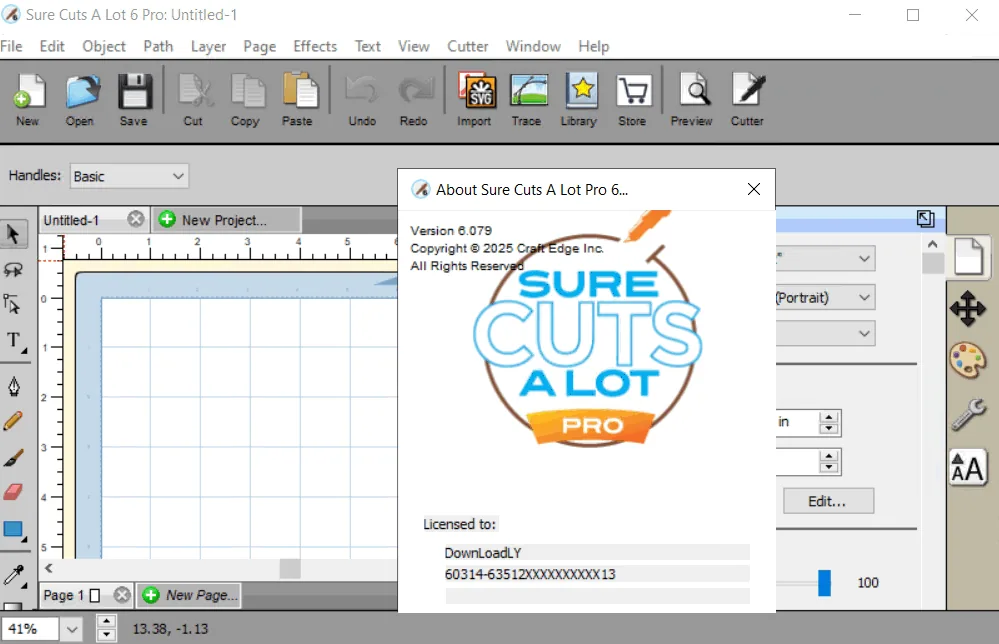Image resolution: width=999 pixels, height=644 pixels.
Task: Open the Store shopping cart icon
Action: (633, 99)
